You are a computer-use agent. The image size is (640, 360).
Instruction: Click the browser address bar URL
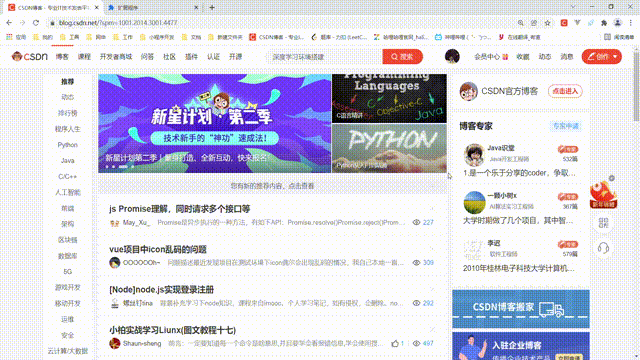[118, 23]
